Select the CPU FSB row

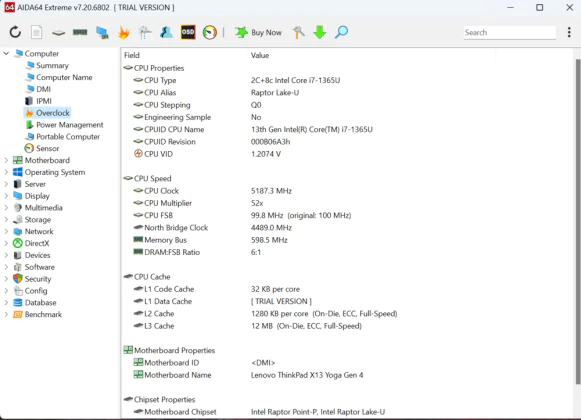347,215
